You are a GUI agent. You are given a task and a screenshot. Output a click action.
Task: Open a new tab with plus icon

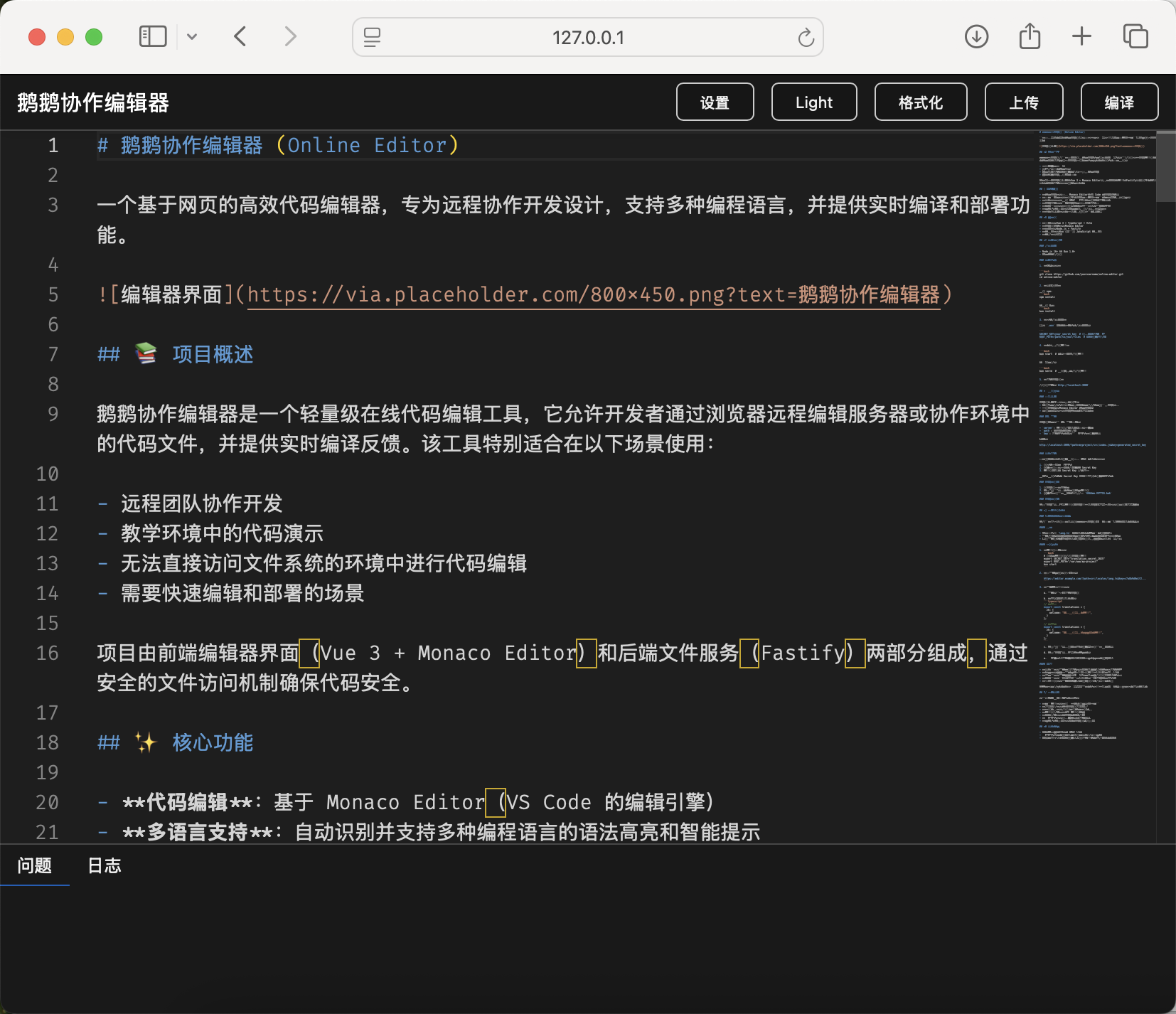pyautogui.click(x=1081, y=36)
